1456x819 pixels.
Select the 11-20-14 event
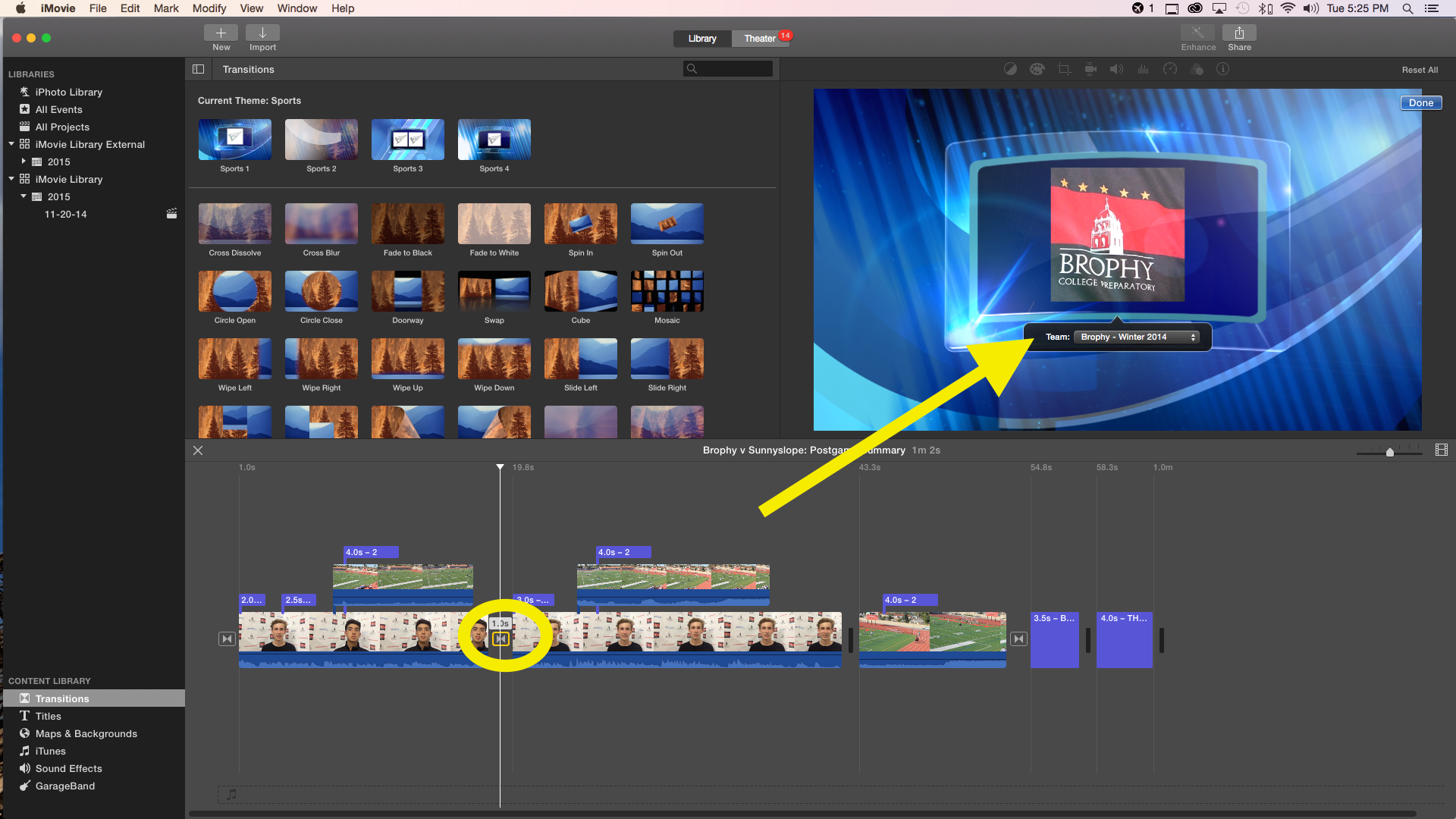[x=65, y=215]
